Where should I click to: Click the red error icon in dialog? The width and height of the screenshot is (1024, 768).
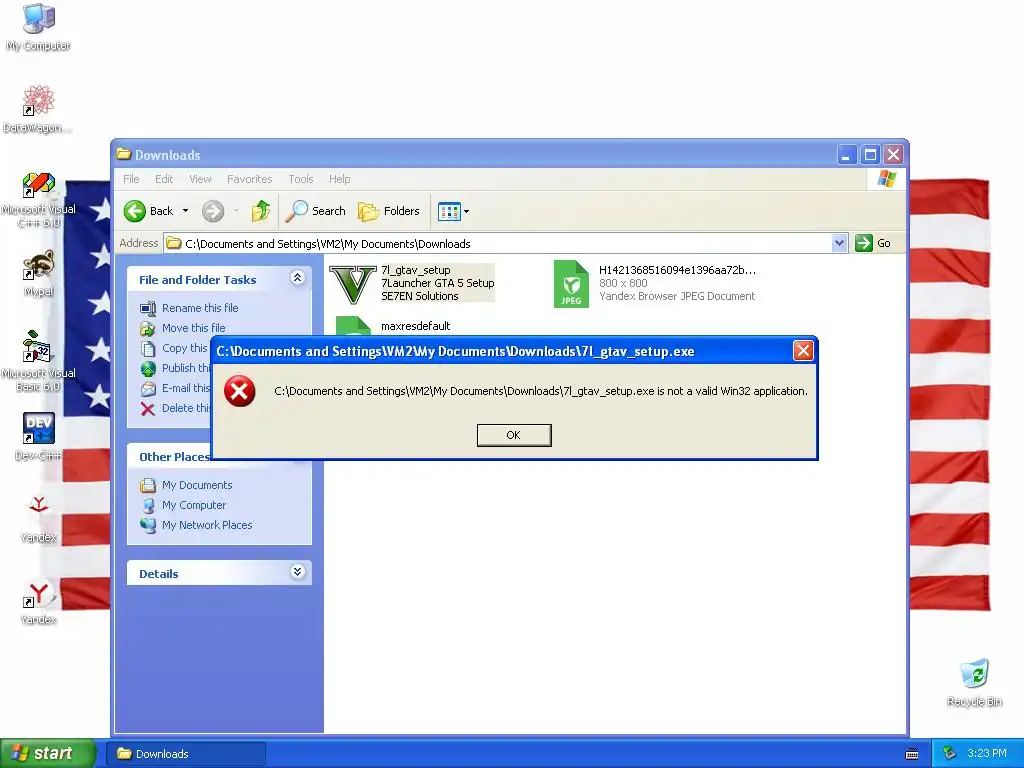point(240,391)
